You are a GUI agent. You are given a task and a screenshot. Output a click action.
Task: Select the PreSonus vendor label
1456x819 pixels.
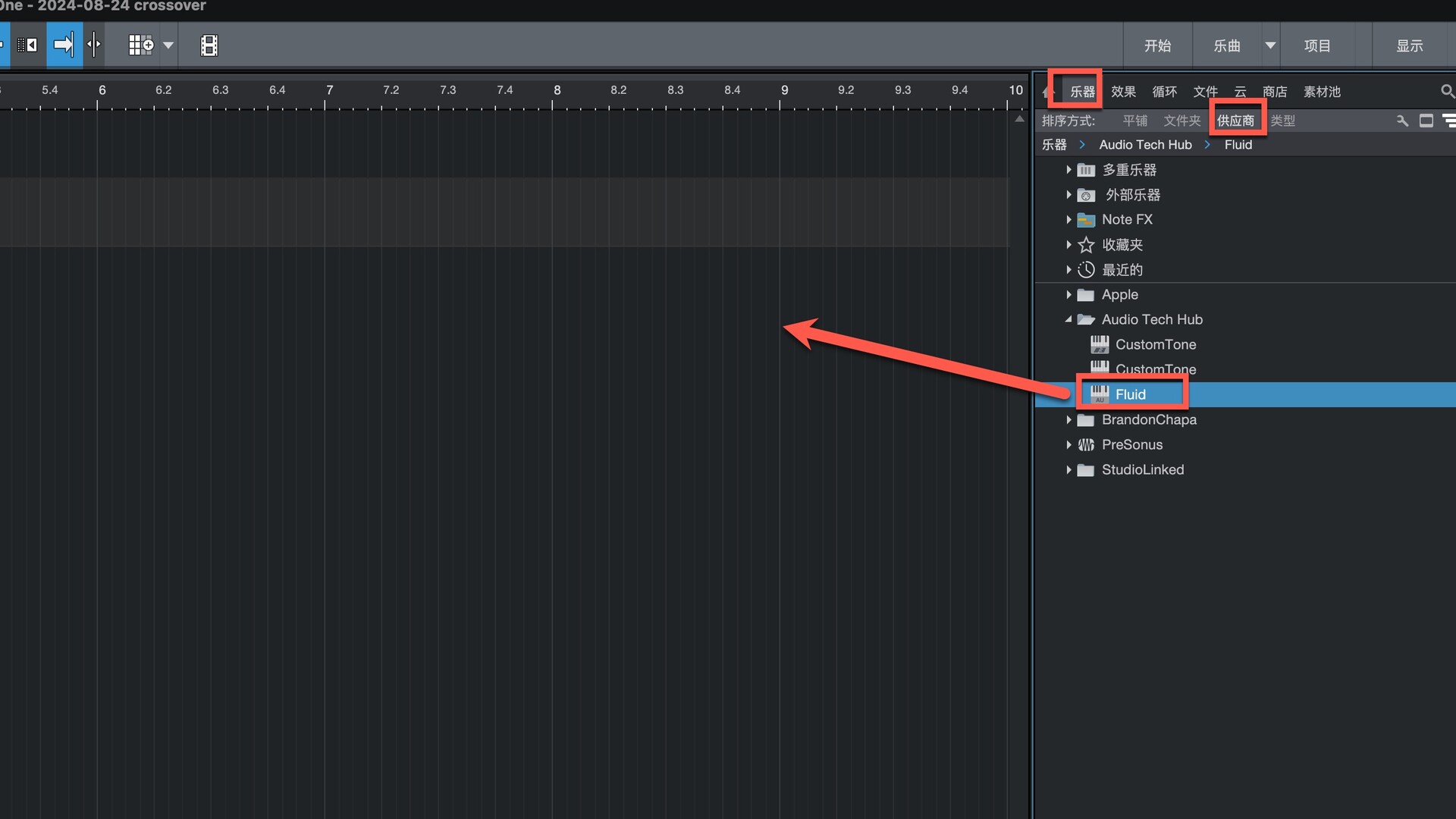click(x=1131, y=445)
